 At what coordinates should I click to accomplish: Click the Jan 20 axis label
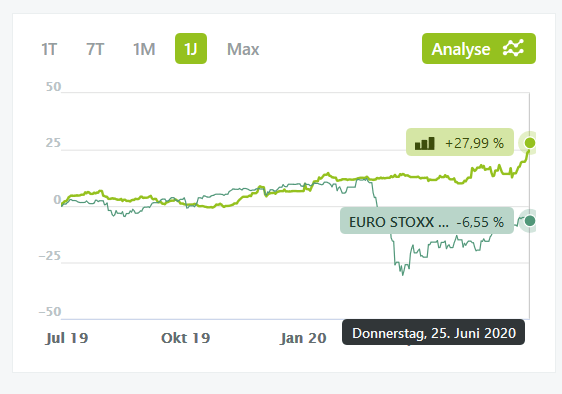tap(303, 338)
